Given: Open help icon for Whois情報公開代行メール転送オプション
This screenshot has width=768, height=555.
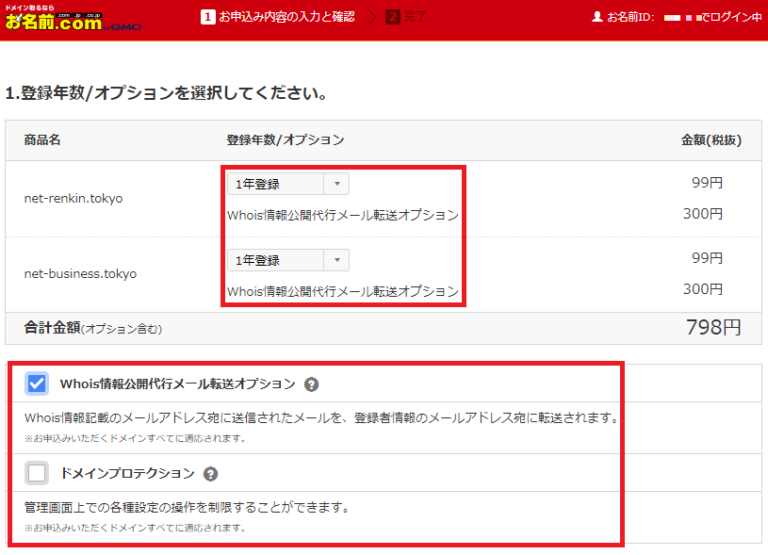Looking at the screenshot, I should 312,385.
